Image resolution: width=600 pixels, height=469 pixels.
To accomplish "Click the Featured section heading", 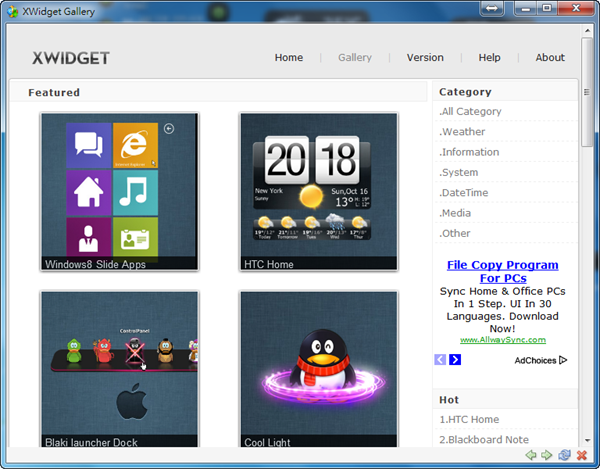I will [x=54, y=93].
